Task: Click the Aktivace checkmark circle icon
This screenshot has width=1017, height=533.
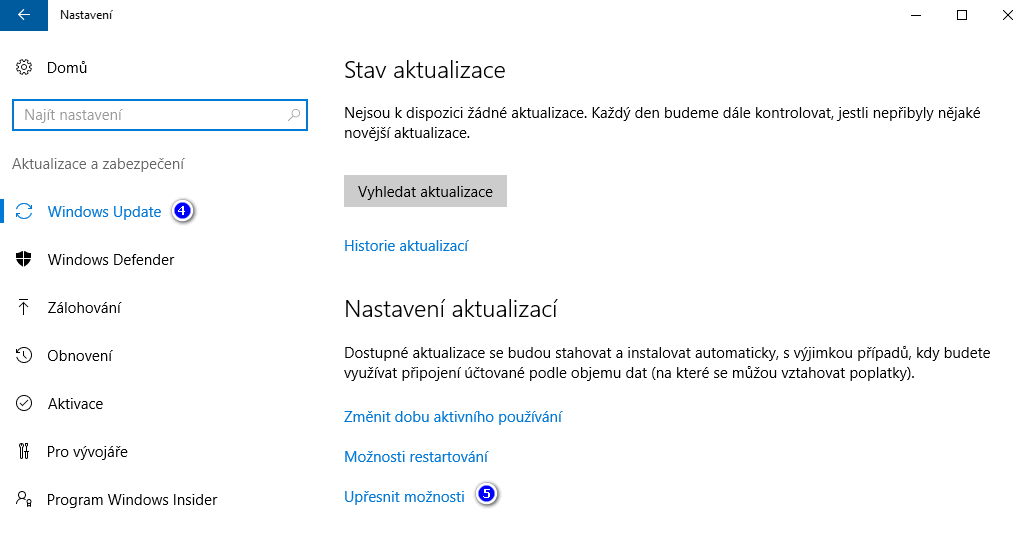Action: click(x=25, y=404)
